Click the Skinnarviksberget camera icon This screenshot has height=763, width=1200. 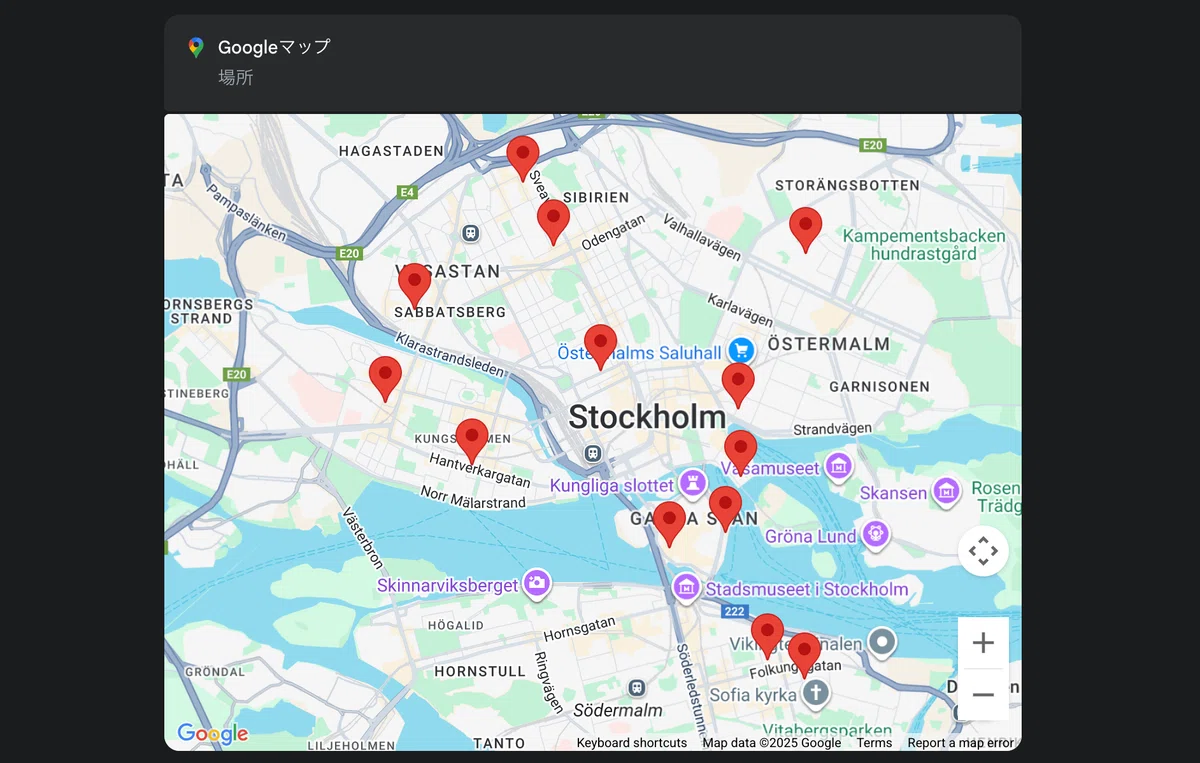537,583
